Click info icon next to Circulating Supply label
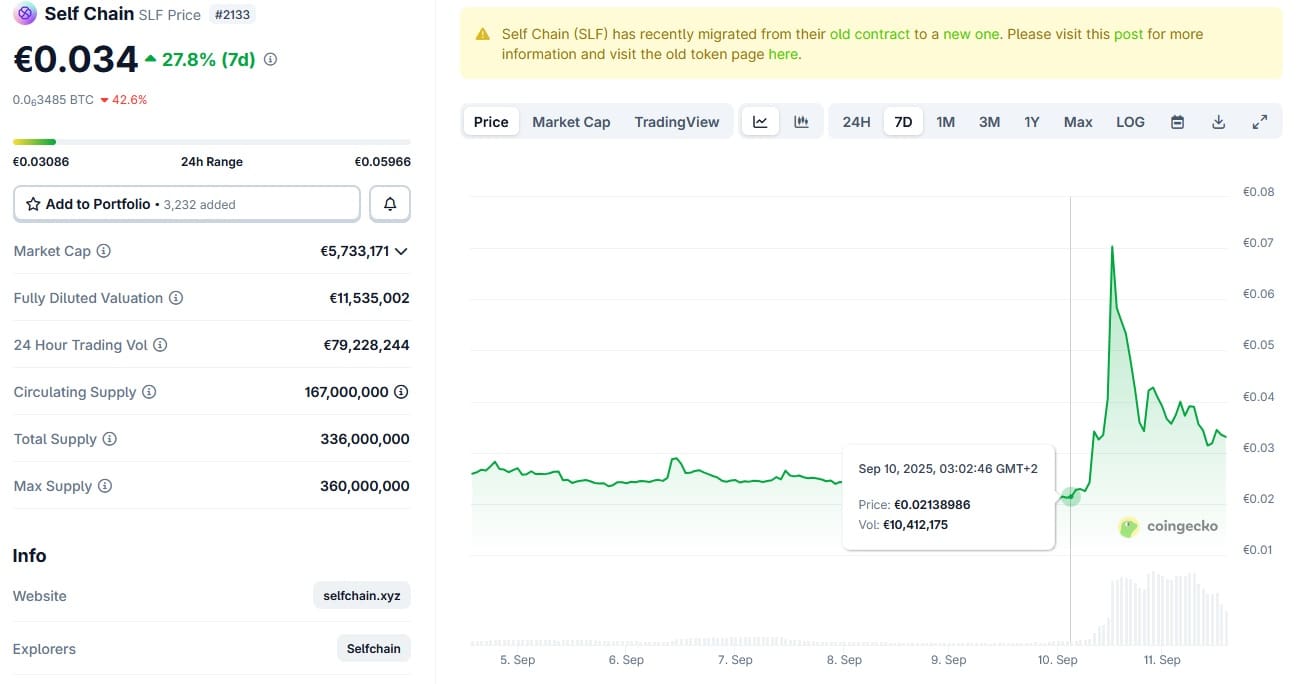Image resolution: width=1304 pixels, height=684 pixels. (149, 392)
